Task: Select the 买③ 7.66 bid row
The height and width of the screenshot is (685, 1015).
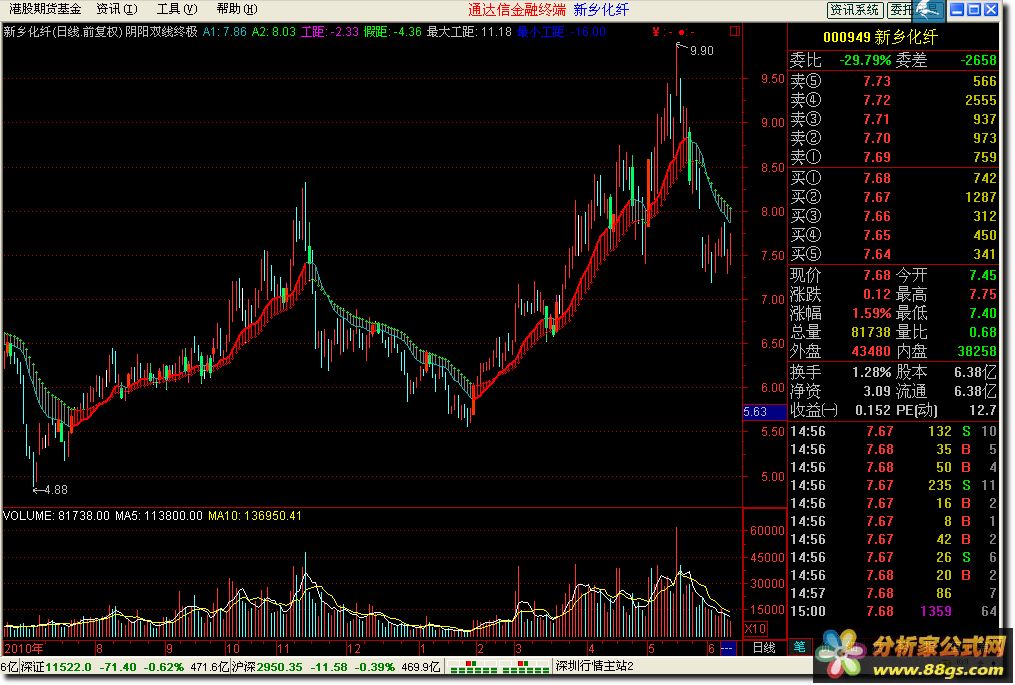Action: (x=893, y=216)
